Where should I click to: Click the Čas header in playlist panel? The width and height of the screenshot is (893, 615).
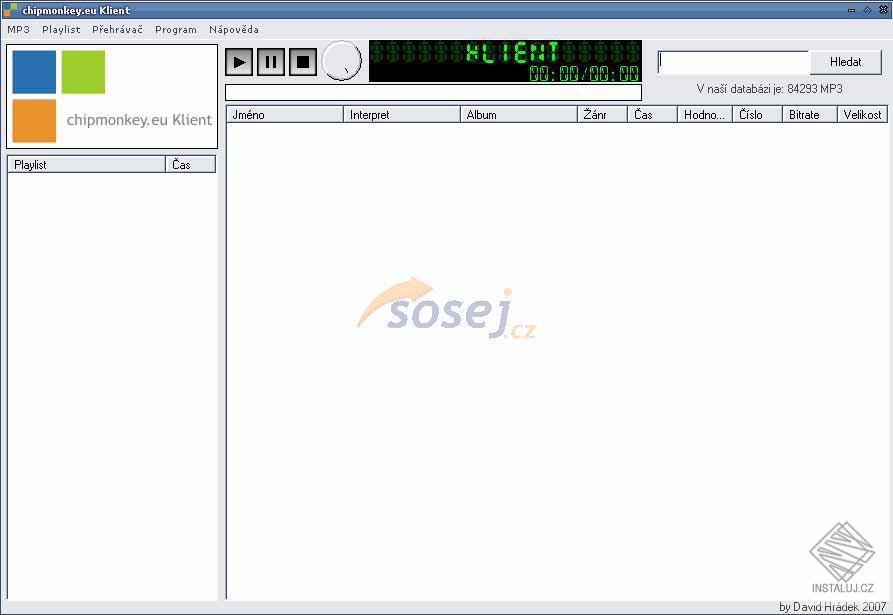191,165
